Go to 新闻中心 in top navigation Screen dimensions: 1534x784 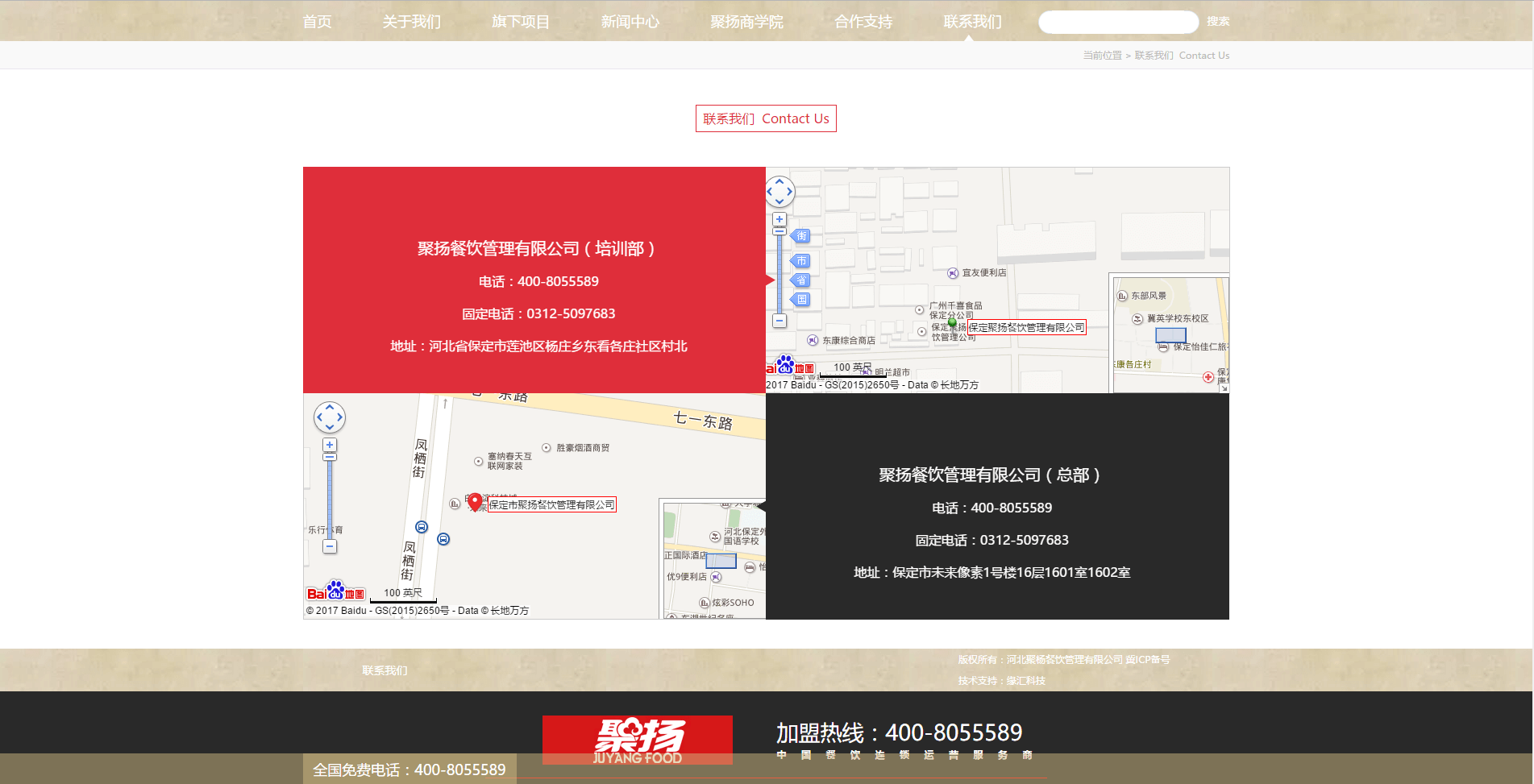pos(630,22)
